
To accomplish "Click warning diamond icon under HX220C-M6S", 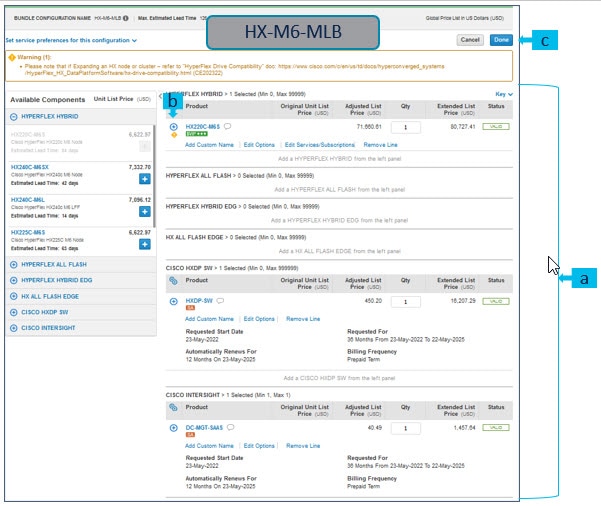I will click(174, 135).
